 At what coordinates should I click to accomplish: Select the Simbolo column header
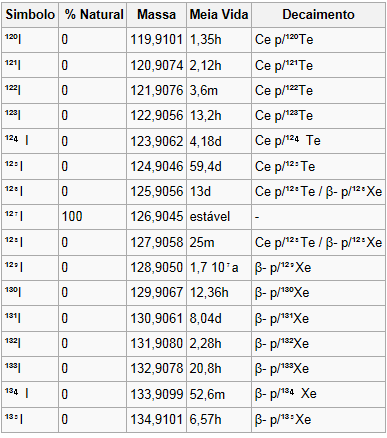pos(30,15)
